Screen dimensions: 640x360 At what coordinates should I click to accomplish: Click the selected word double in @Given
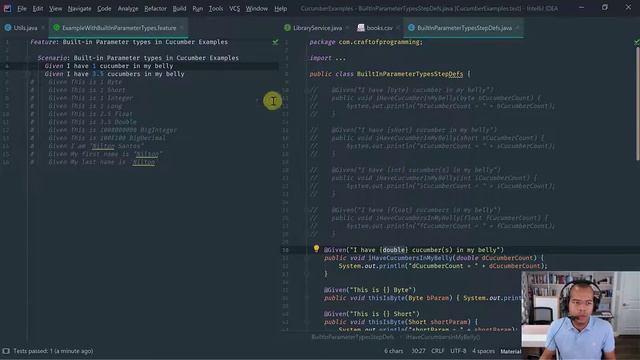point(393,250)
